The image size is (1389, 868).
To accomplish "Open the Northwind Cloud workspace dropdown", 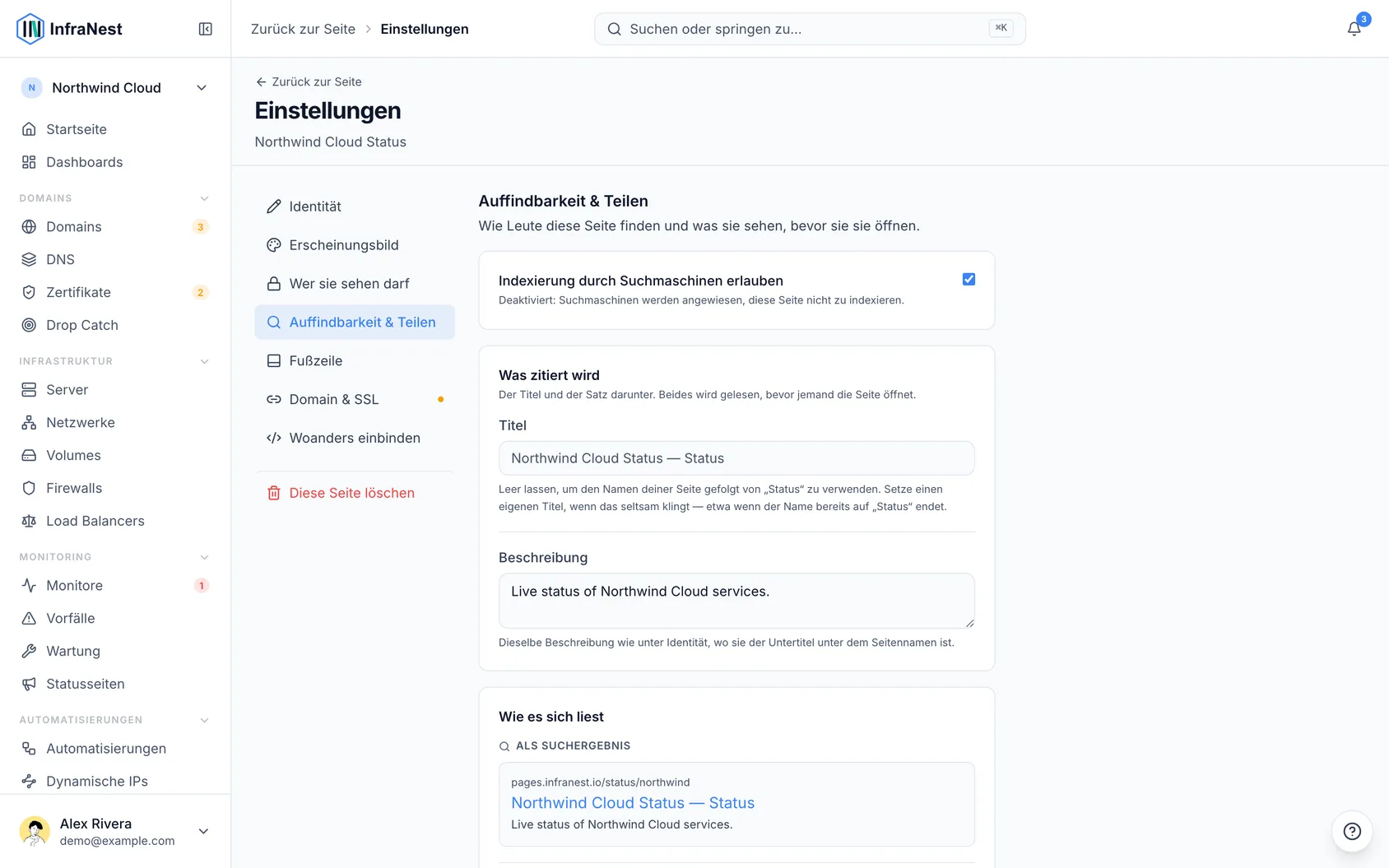I will point(115,88).
